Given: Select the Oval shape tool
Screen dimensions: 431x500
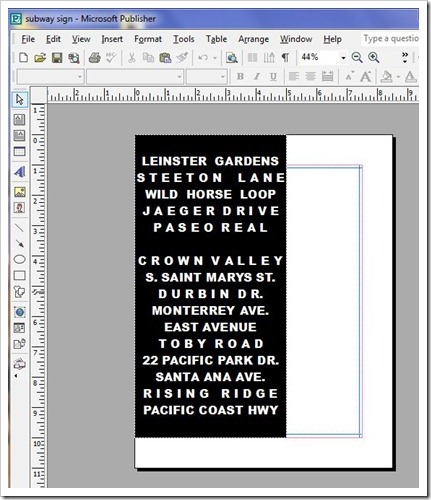Looking at the screenshot, I should pos(19,259).
